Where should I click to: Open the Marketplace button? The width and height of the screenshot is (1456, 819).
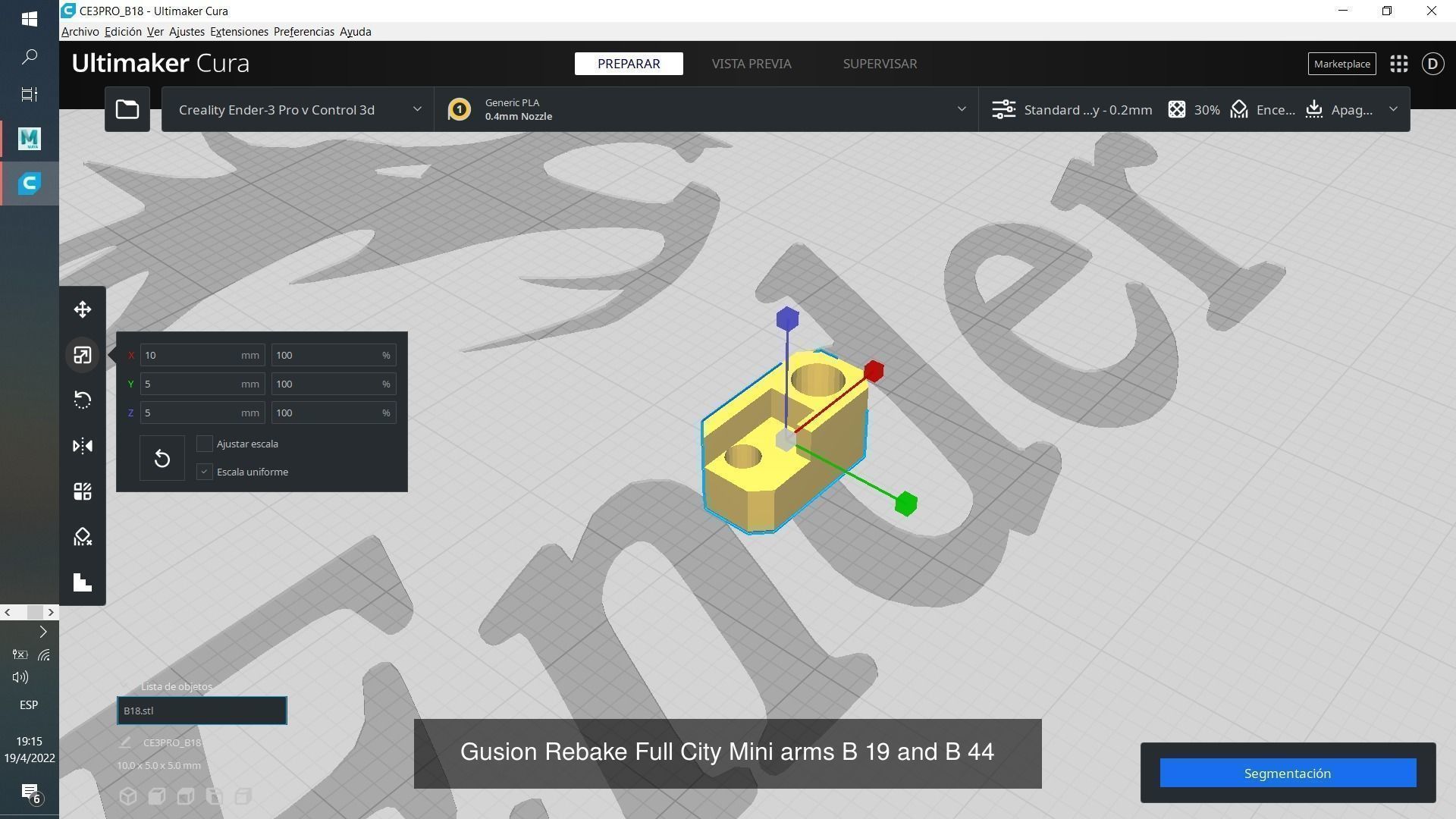click(1341, 64)
